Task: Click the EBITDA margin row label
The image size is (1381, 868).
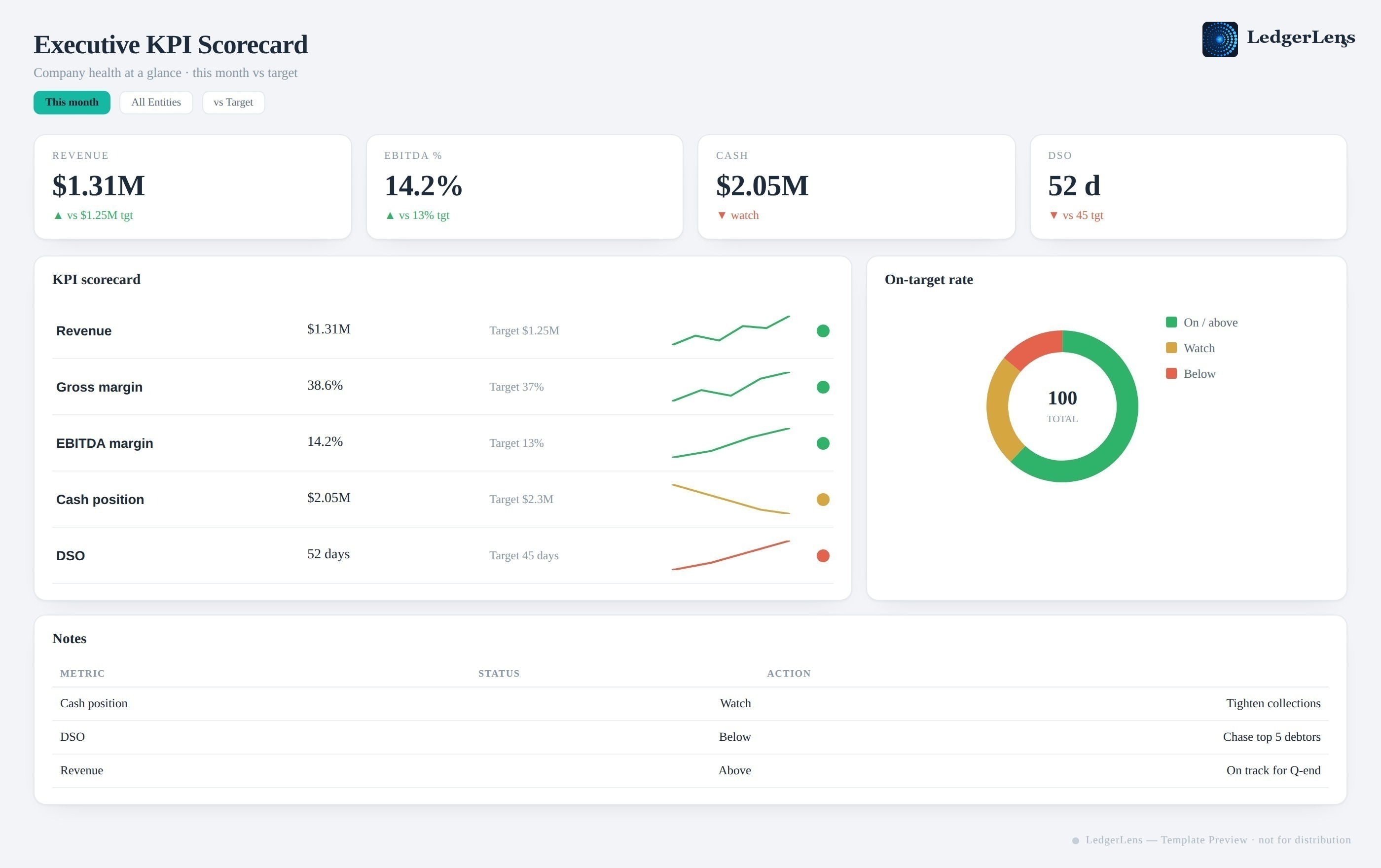Action: pyautogui.click(x=105, y=443)
